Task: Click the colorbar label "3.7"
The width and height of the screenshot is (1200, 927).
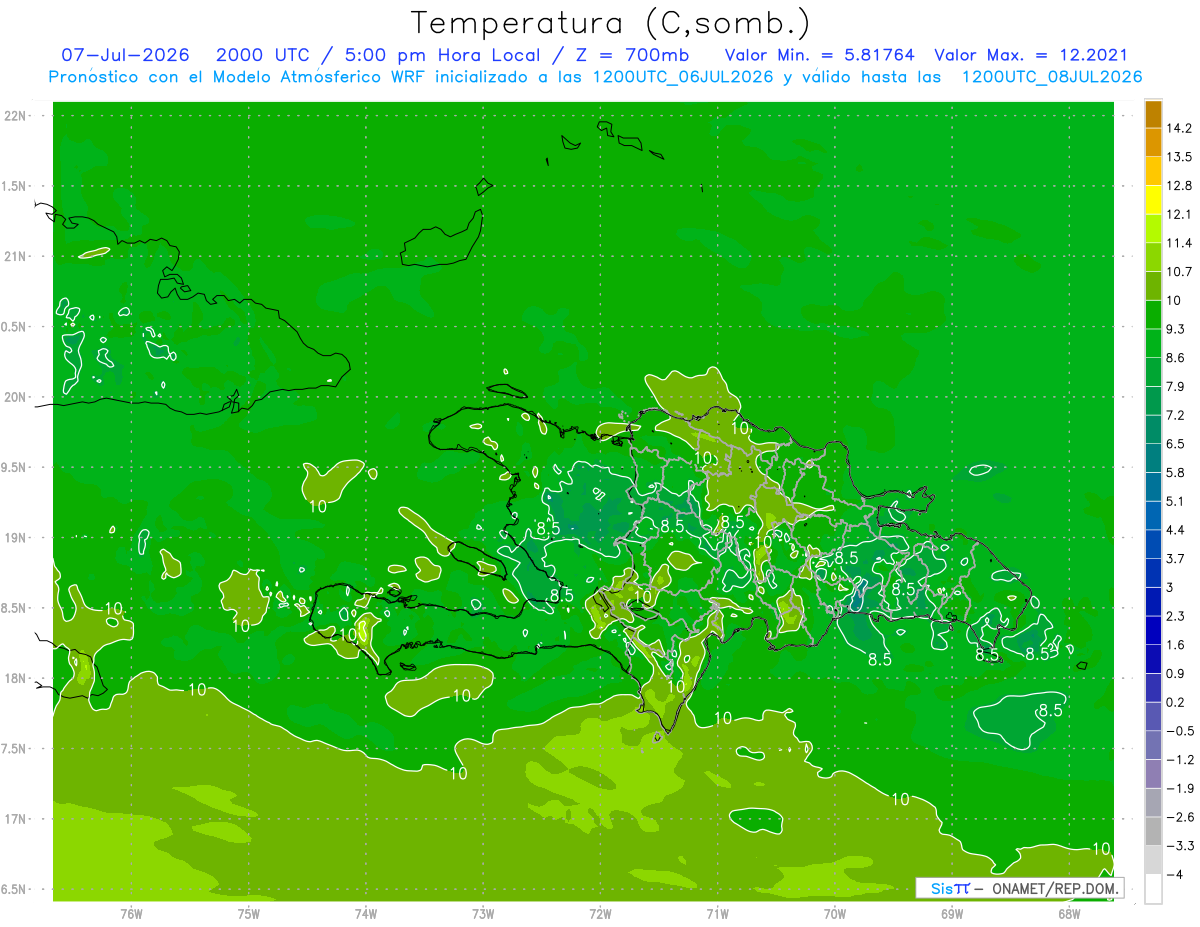Action: pos(1177,558)
